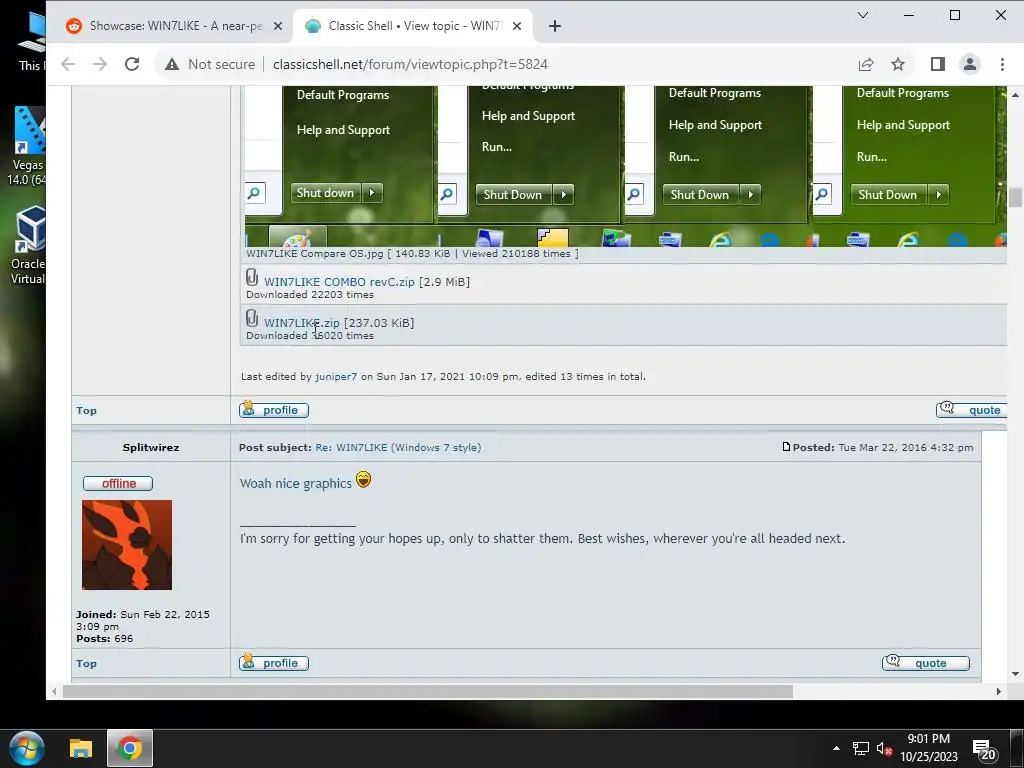Open new tab with plus button

554,26
